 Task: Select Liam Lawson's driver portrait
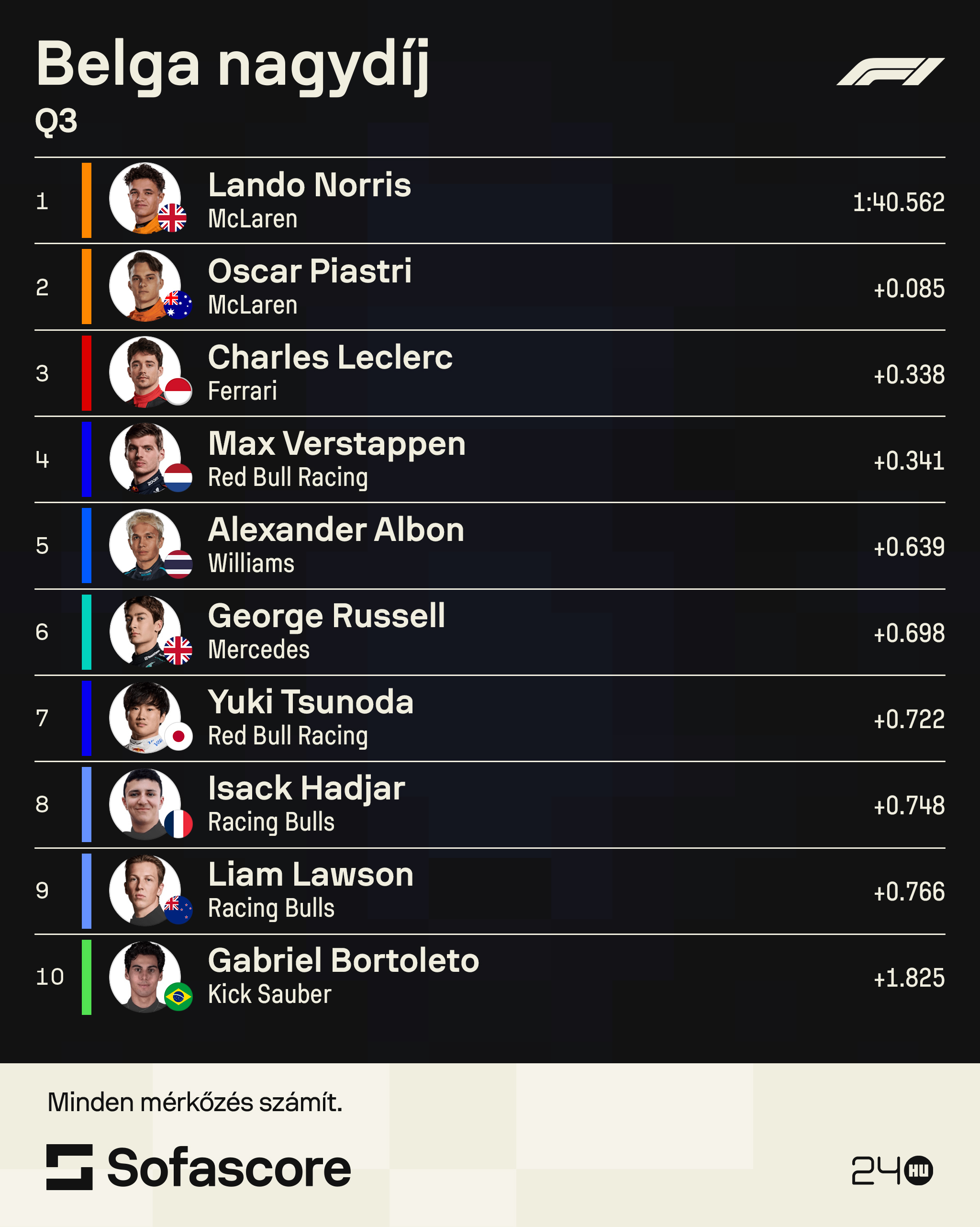[145, 890]
